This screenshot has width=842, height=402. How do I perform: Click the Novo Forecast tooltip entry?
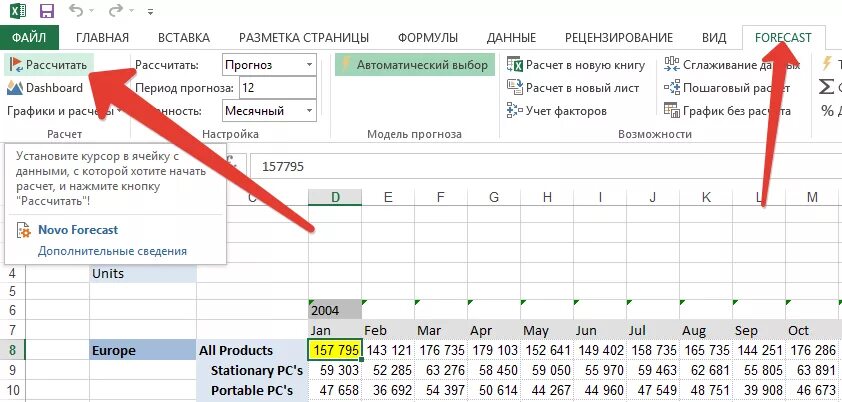[x=78, y=230]
